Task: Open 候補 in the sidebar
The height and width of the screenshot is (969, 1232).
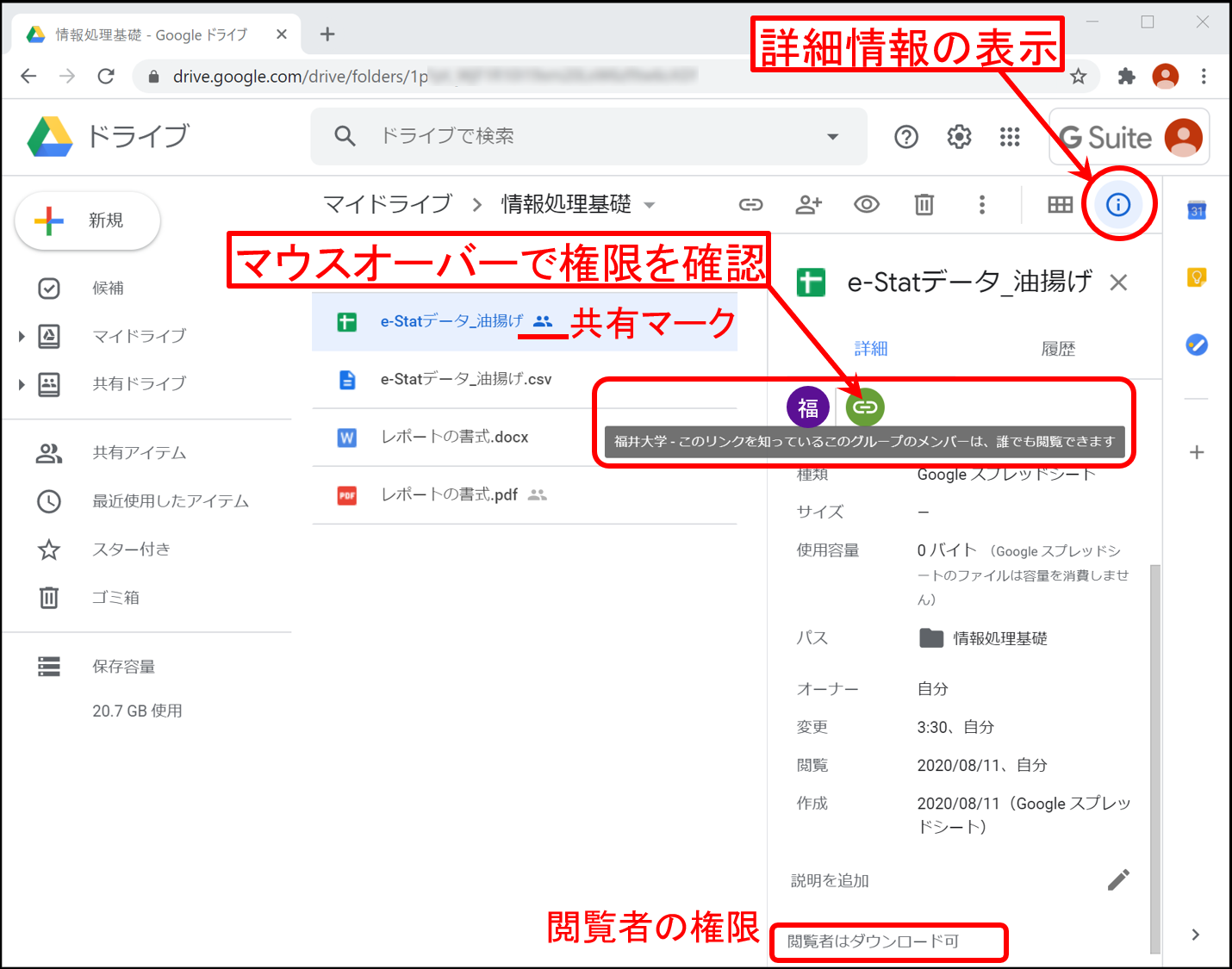Action: (x=108, y=288)
